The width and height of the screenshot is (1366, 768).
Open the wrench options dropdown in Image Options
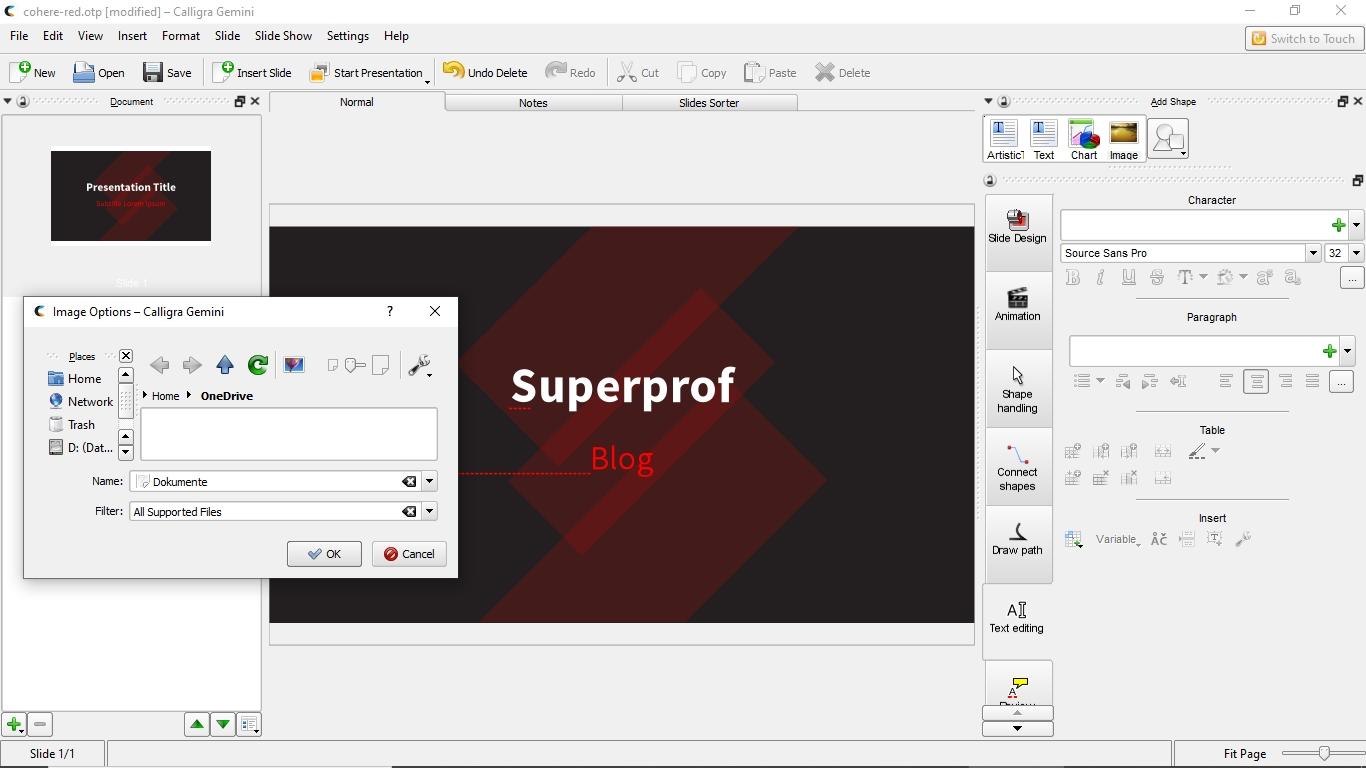pyautogui.click(x=420, y=366)
